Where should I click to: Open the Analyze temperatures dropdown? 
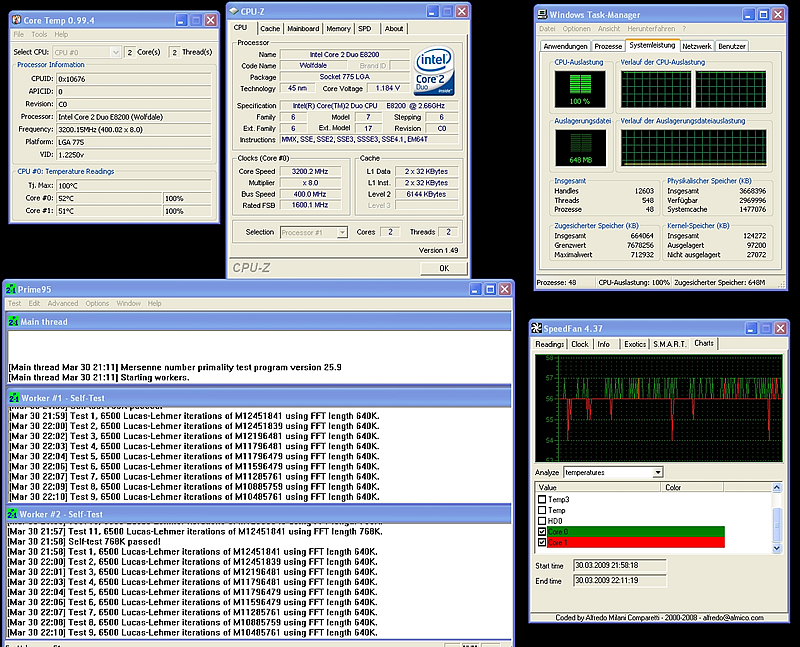click(658, 472)
